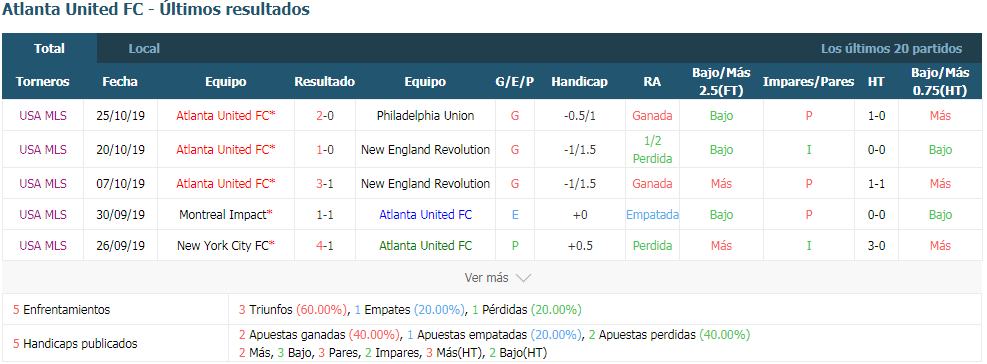Screen dimensions: 987x364
Task: Select New England Revolution on 07/10/19 row
Action: point(426,184)
